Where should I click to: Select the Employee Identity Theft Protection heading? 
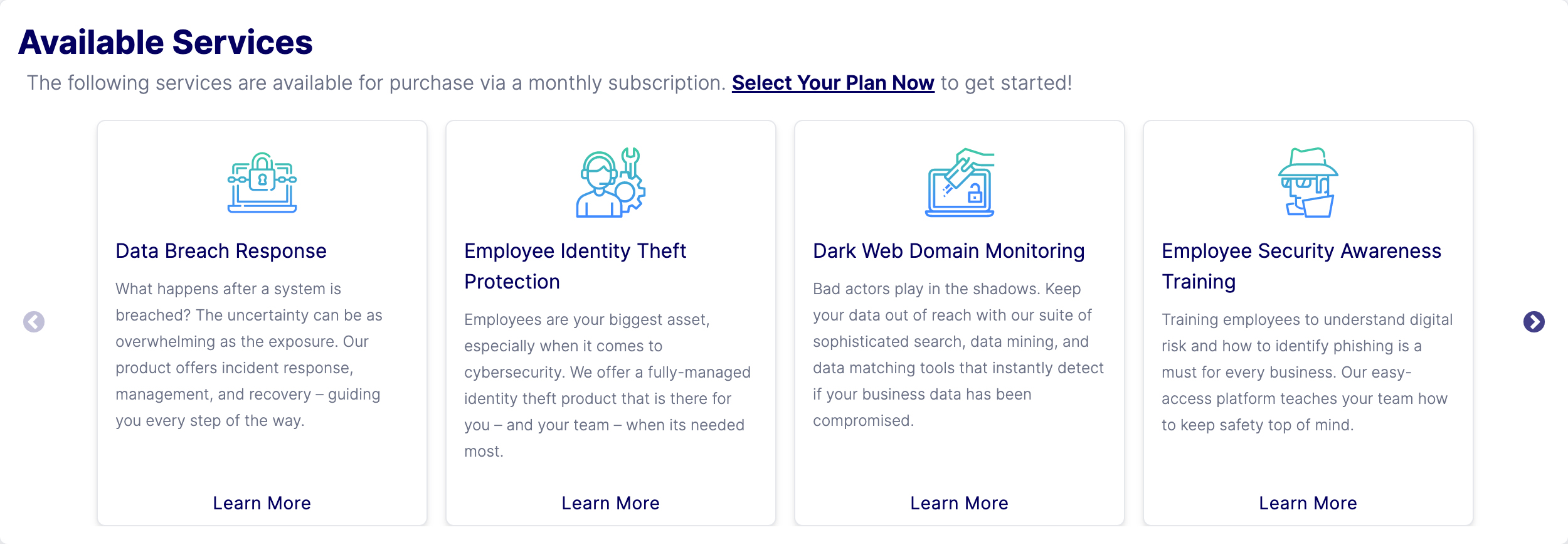[575, 266]
